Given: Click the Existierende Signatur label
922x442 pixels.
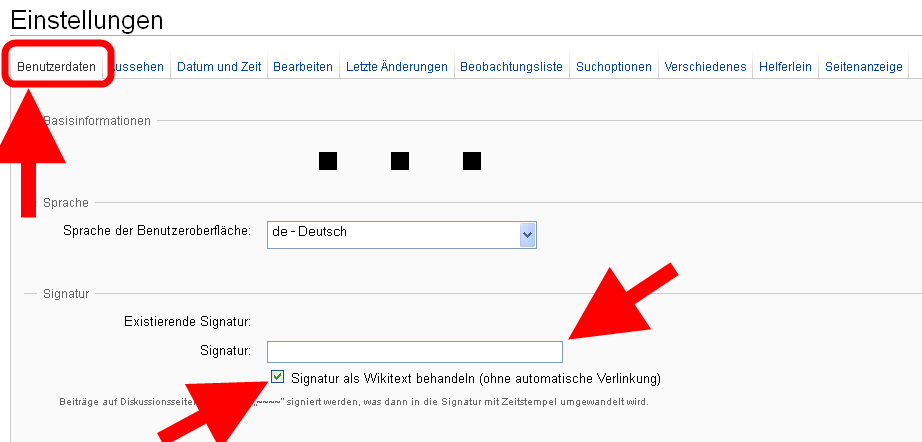Looking at the screenshot, I should coord(187,321).
